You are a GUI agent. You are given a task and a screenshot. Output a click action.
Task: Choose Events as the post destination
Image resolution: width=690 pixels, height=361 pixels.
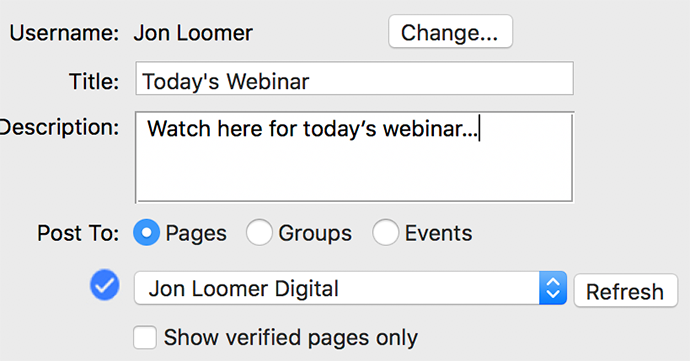click(x=385, y=232)
